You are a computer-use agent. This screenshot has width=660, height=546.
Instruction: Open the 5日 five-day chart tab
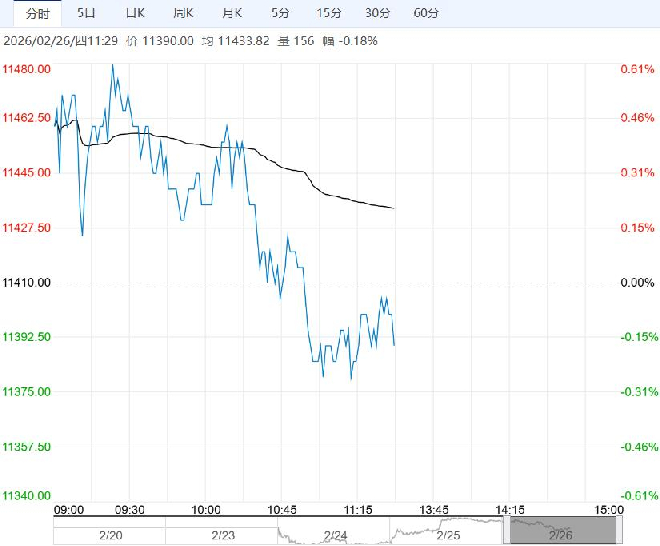click(88, 13)
